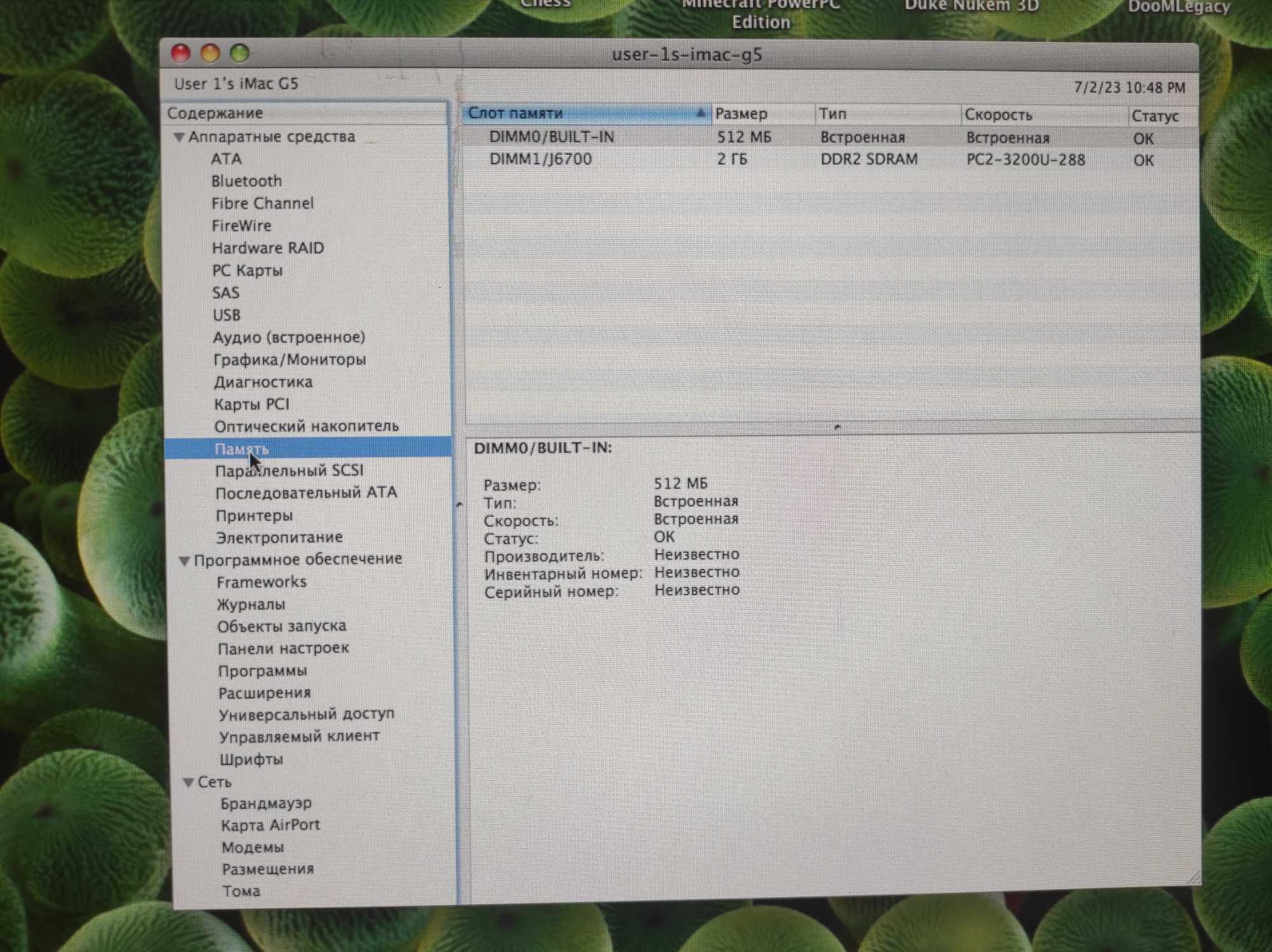Click the Производитель value Неизвестно
This screenshot has height=952, width=1272.
[696, 555]
